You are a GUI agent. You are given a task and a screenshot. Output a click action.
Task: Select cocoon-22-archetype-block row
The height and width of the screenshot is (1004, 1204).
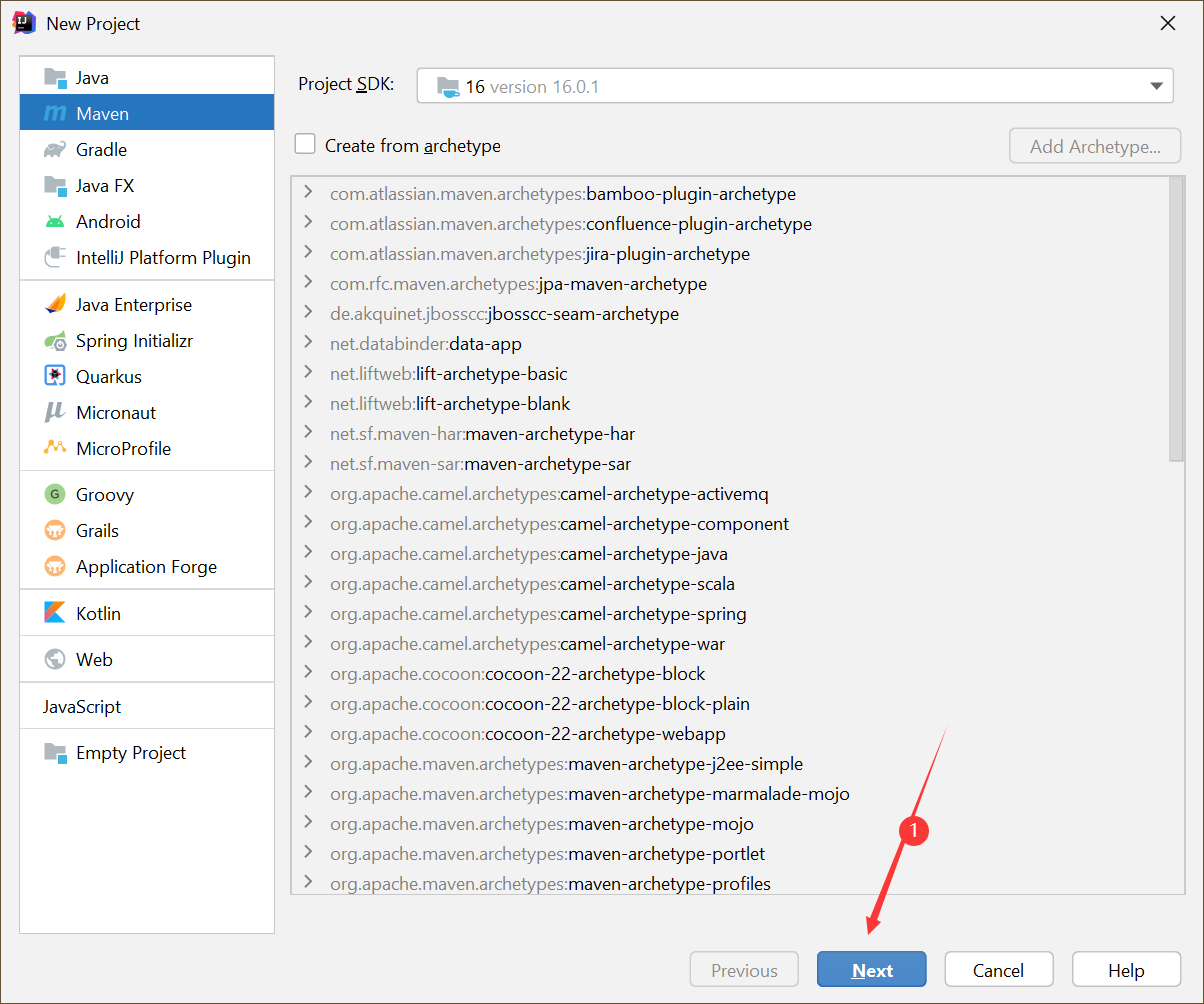click(730, 674)
